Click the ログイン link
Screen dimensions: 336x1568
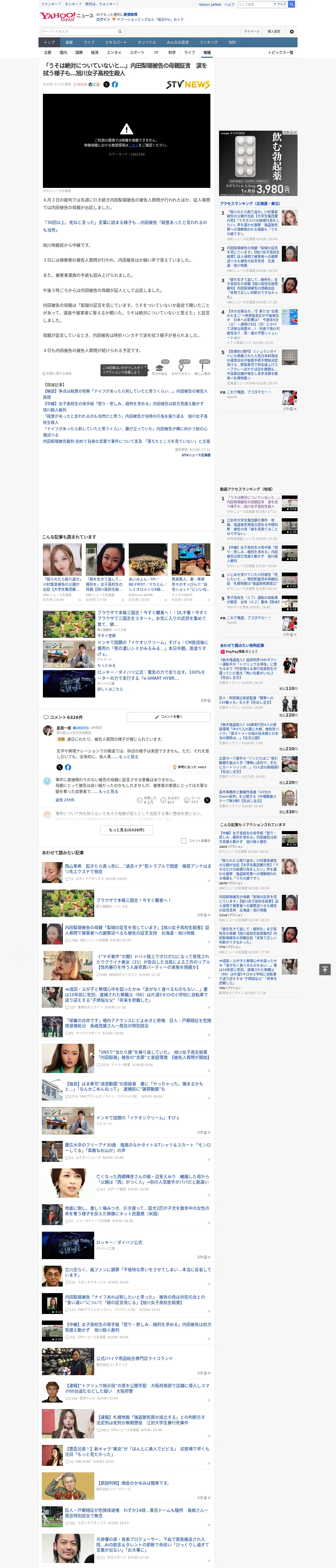(103, 20)
